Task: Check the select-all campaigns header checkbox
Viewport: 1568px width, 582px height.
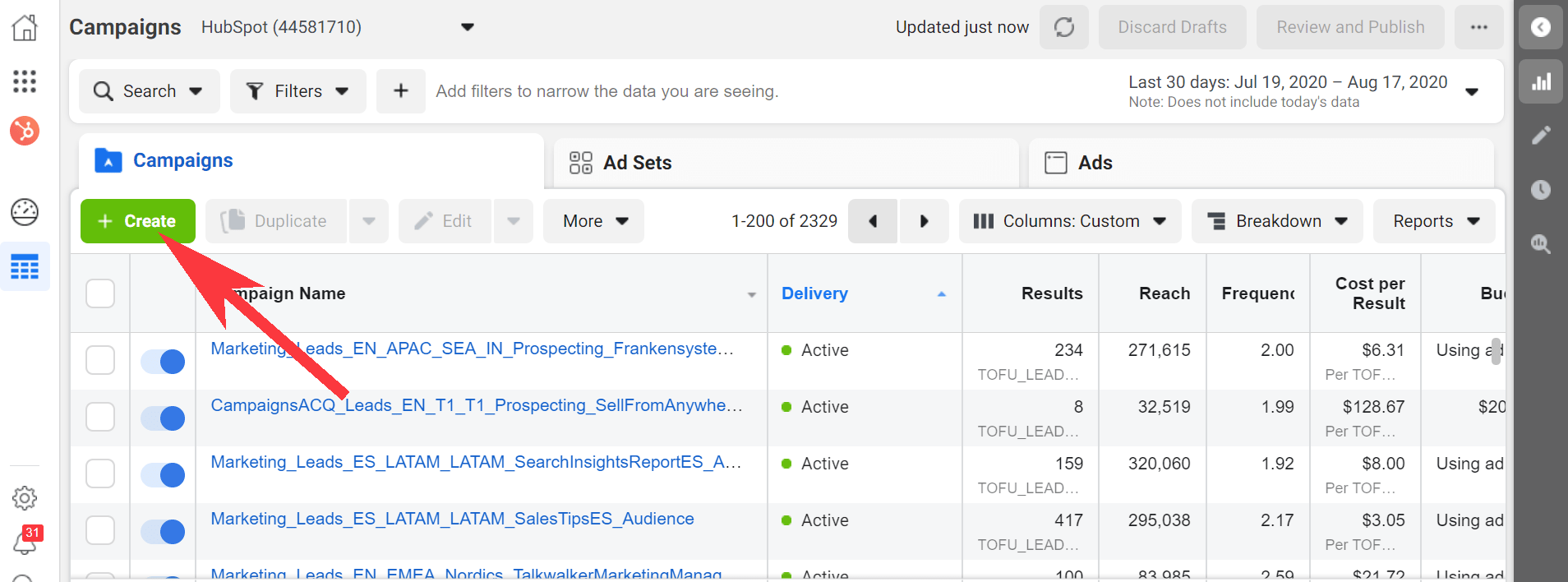Action: click(x=100, y=293)
